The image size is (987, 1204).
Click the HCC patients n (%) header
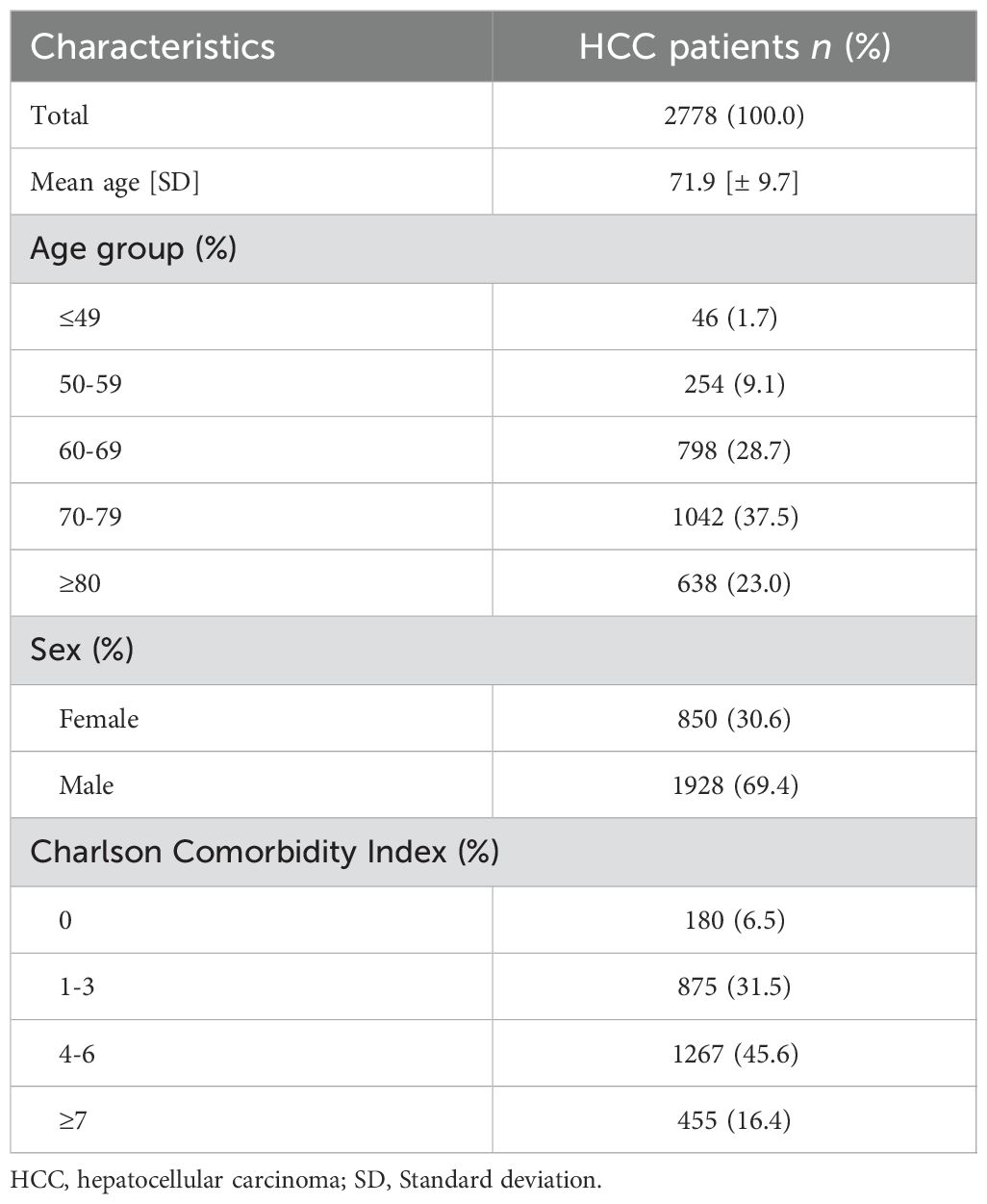click(735, 47)
